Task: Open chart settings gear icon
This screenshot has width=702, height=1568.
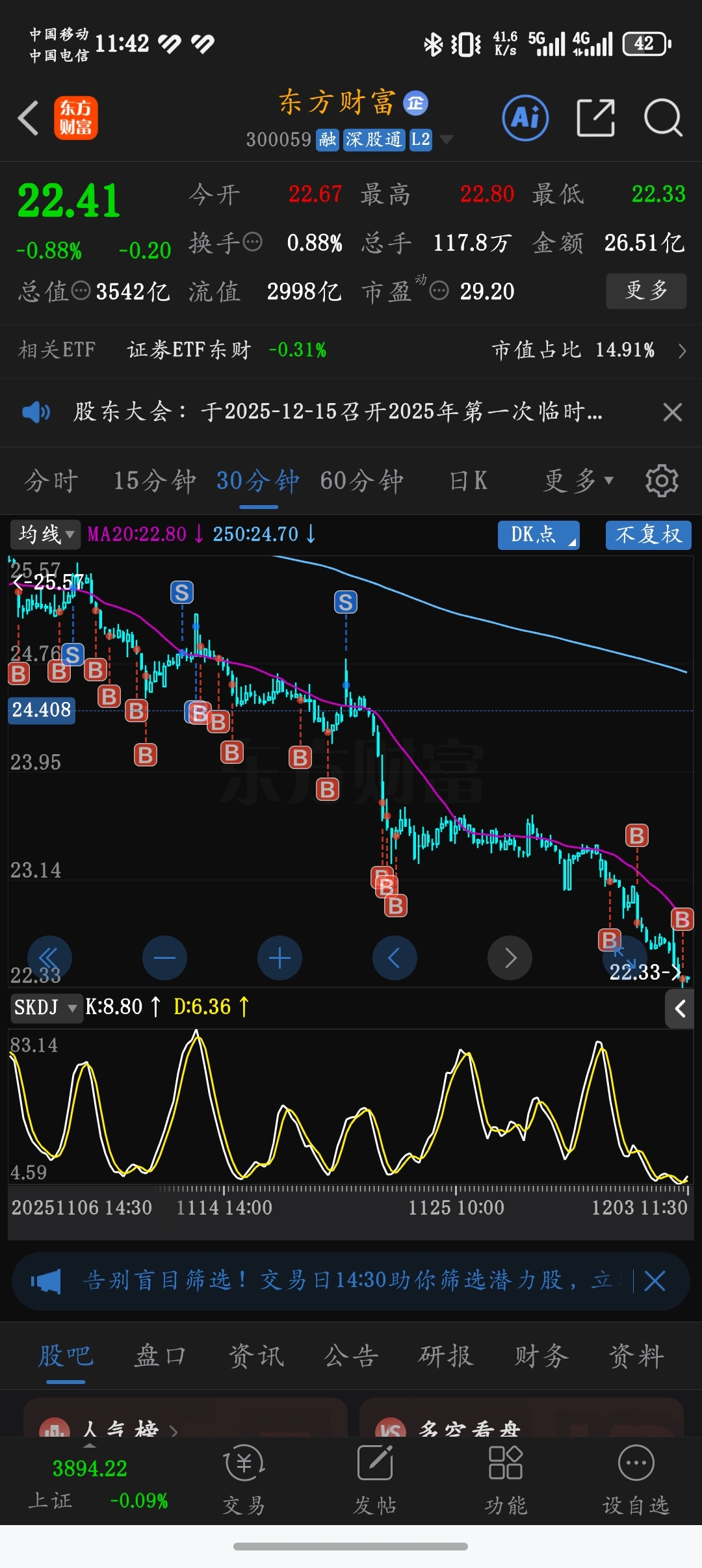Action: coord(662,481)
